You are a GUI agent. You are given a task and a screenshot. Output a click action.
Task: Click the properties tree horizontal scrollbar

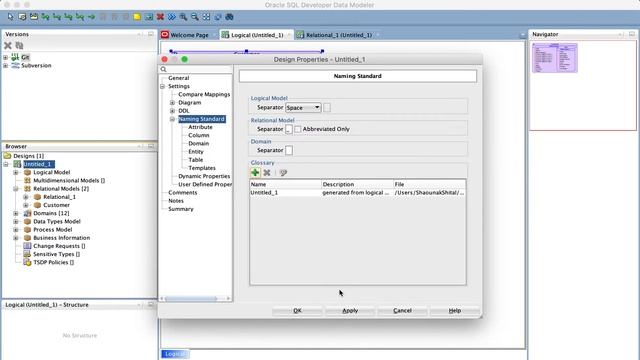pos(191,299)
